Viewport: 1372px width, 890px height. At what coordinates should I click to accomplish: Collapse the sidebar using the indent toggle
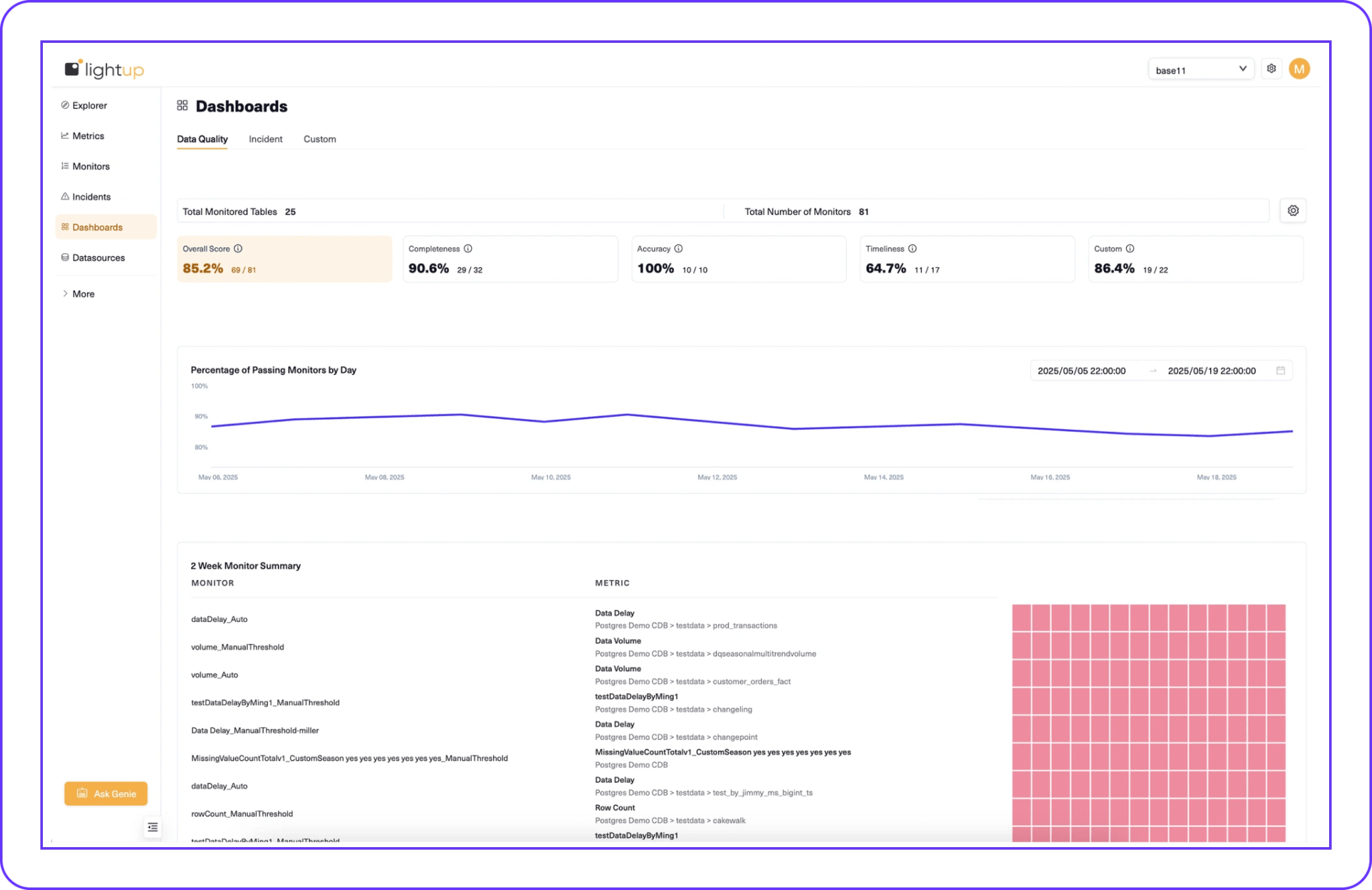pos(152,827)
